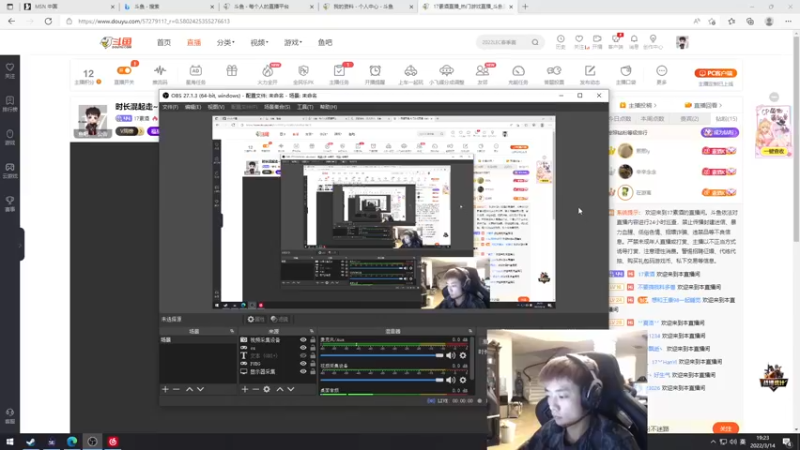Open the 全民乐PK shield icon

[304, 70]
